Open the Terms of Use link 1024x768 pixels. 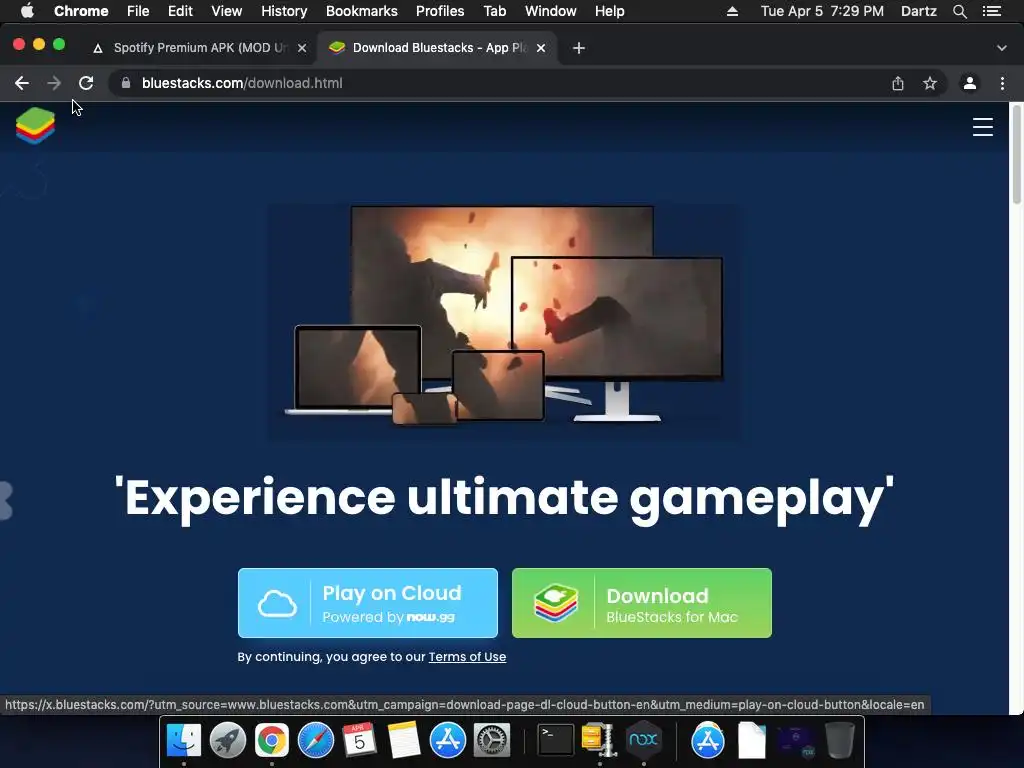click(x=467, y=657)
